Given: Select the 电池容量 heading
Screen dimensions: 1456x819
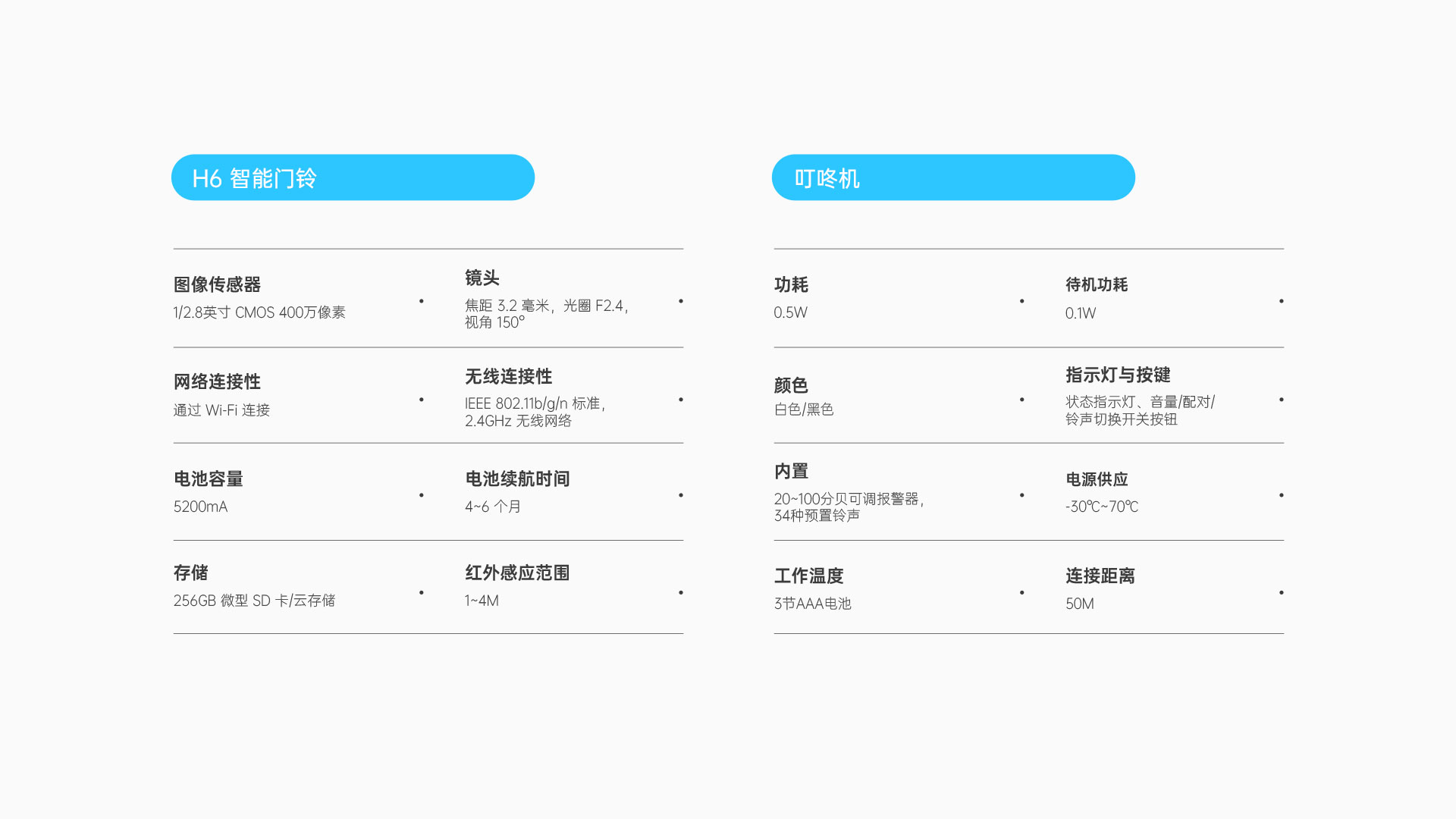Looking at the screenshot, I should 209,479.
